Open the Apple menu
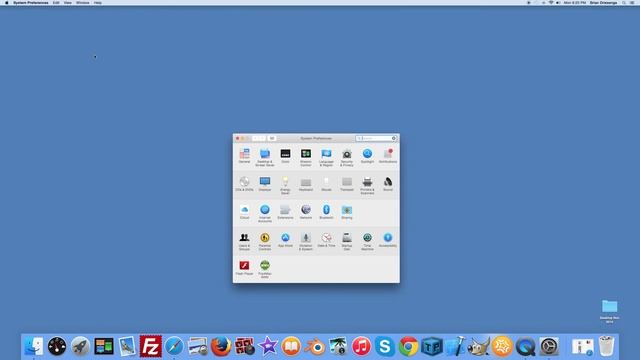640x360 pixels. (7, 3)
